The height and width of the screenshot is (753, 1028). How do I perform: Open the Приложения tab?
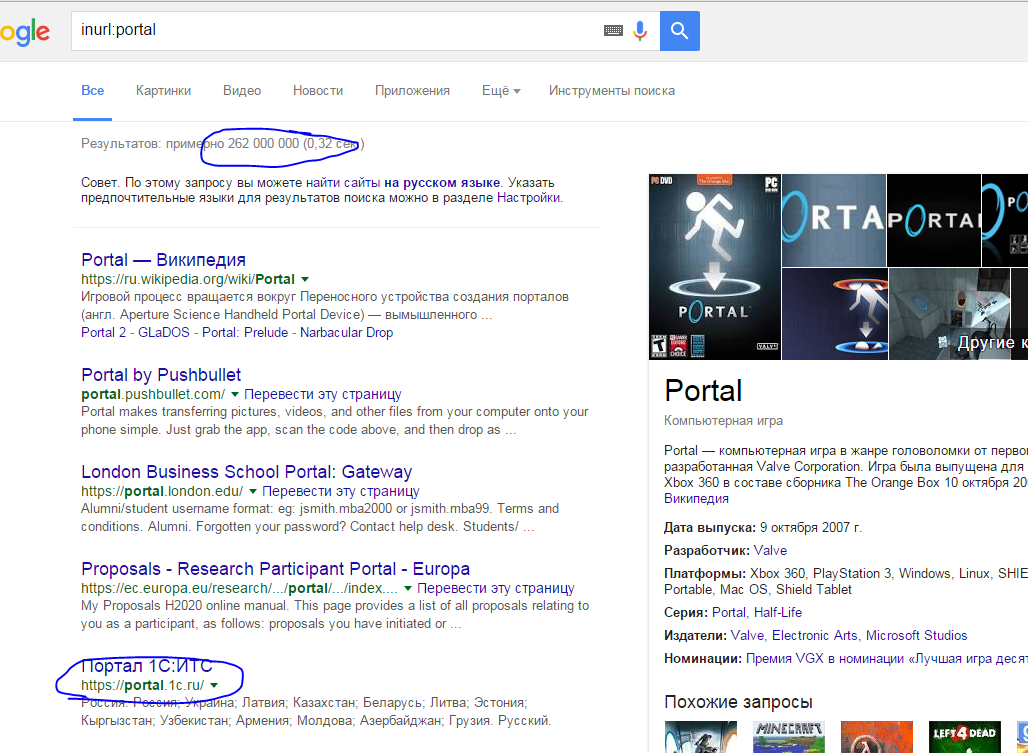coord(412,90)
